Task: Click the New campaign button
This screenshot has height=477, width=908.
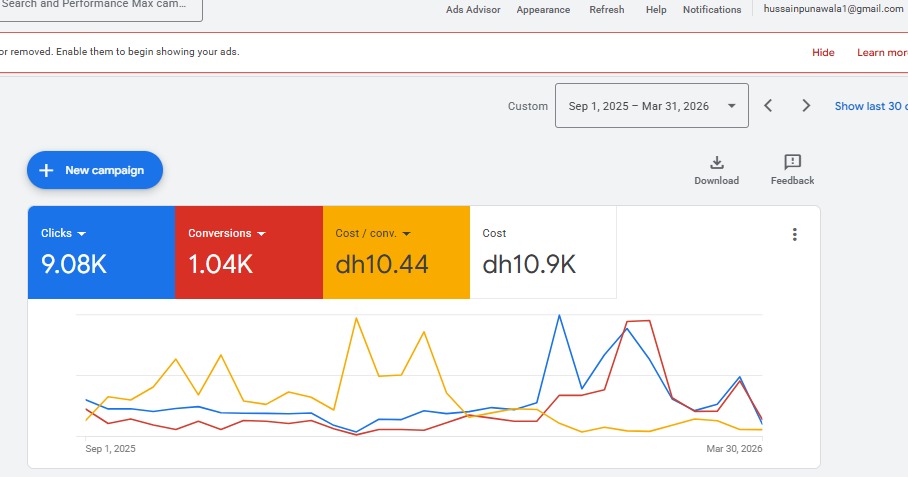Action: [95, 170]
